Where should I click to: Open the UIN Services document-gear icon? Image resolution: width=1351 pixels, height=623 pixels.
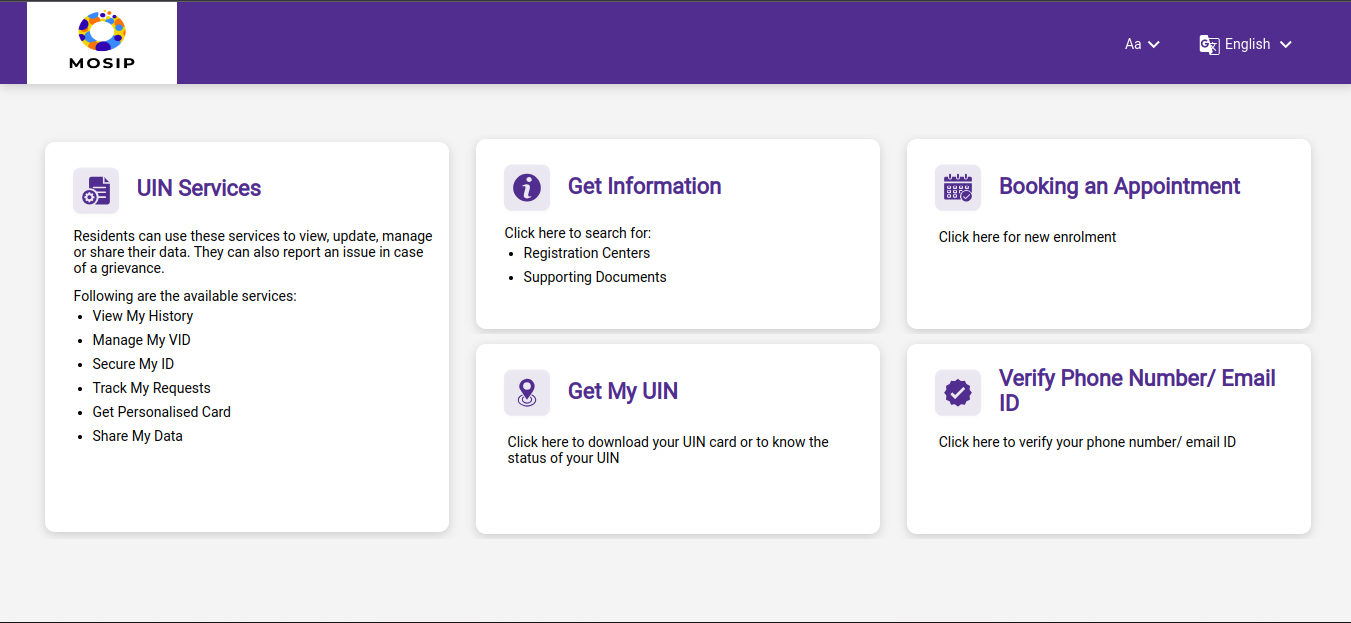pyautogui.click(x=96, y=190)
